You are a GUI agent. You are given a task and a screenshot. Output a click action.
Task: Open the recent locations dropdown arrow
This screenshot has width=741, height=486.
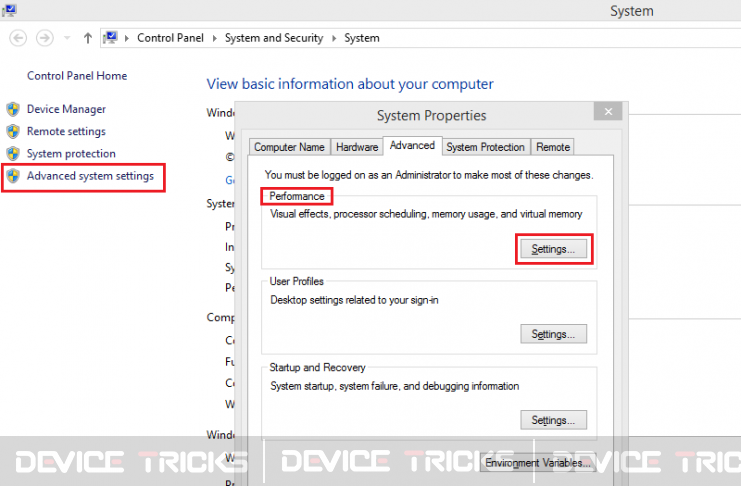pos(67,38)
